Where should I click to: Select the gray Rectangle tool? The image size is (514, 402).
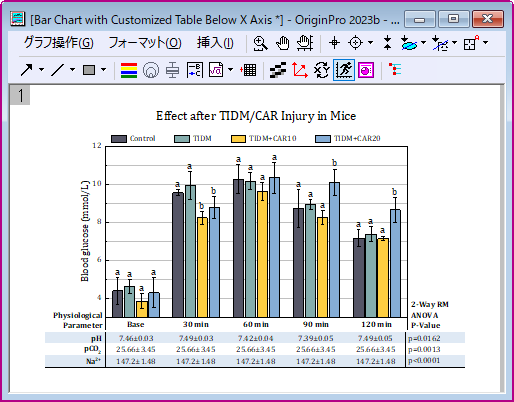click(89, 70)
